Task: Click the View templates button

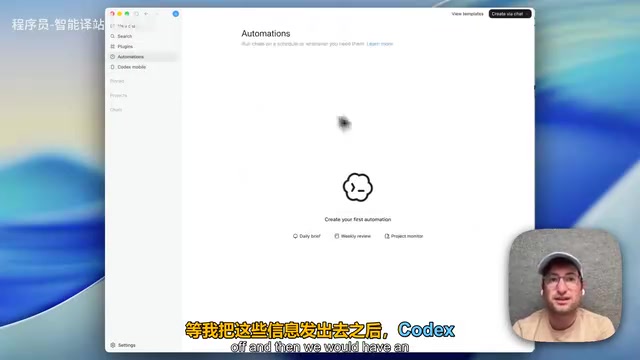Action: [x=467, y=14]
